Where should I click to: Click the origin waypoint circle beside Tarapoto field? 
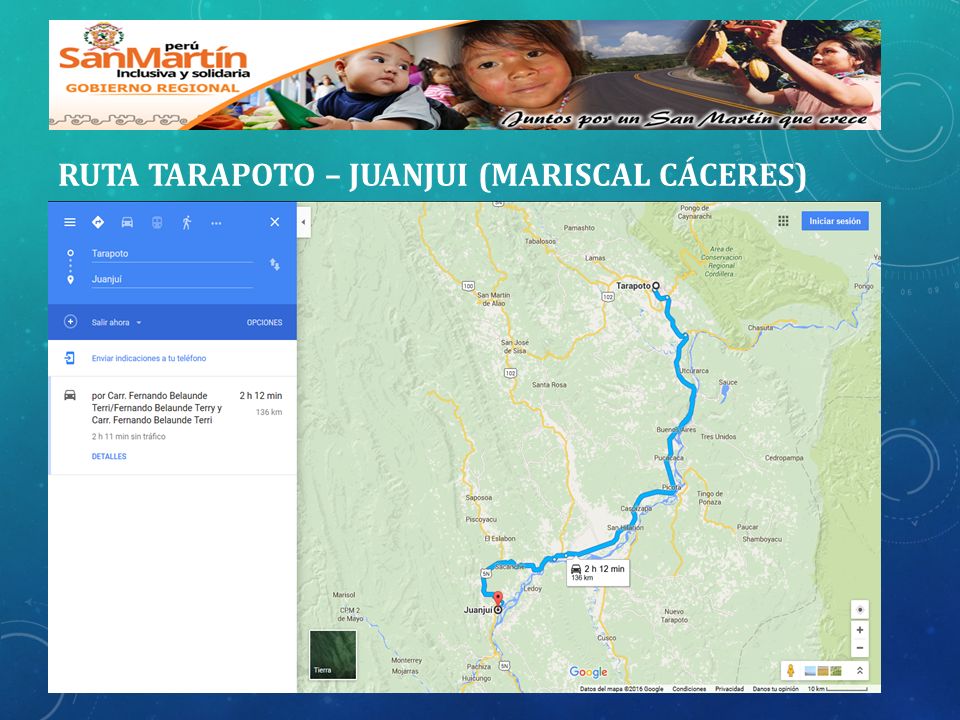pos(70,253)
